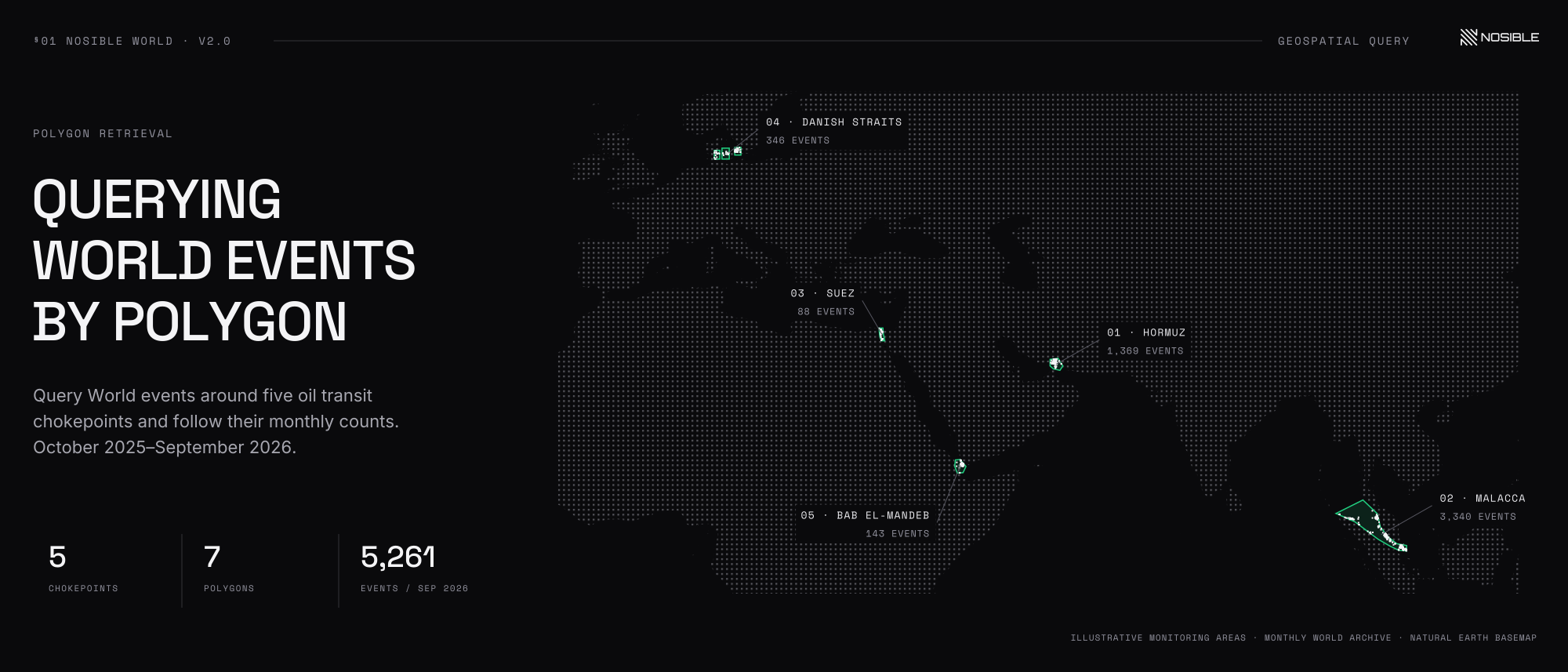Click the '5,261' events statistic
The height and width of the screenshot is (672, 1568).
[x=398, y=557]
